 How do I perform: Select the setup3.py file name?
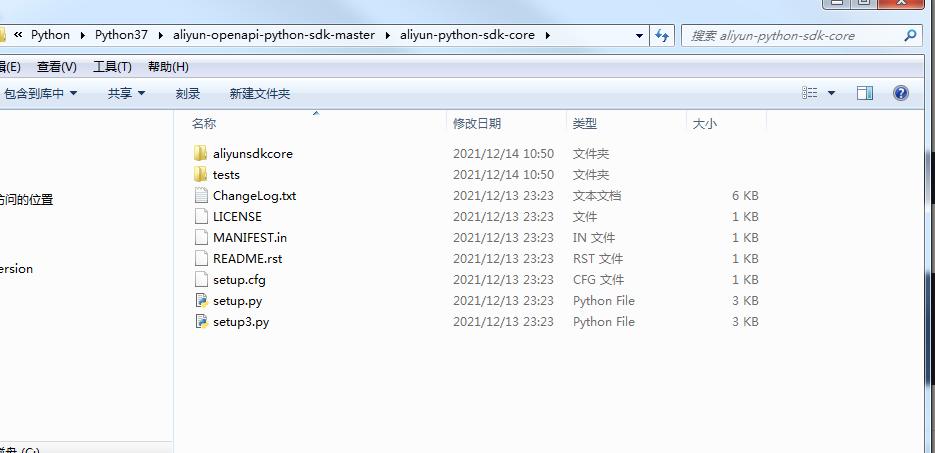click(x=241, y=322)
